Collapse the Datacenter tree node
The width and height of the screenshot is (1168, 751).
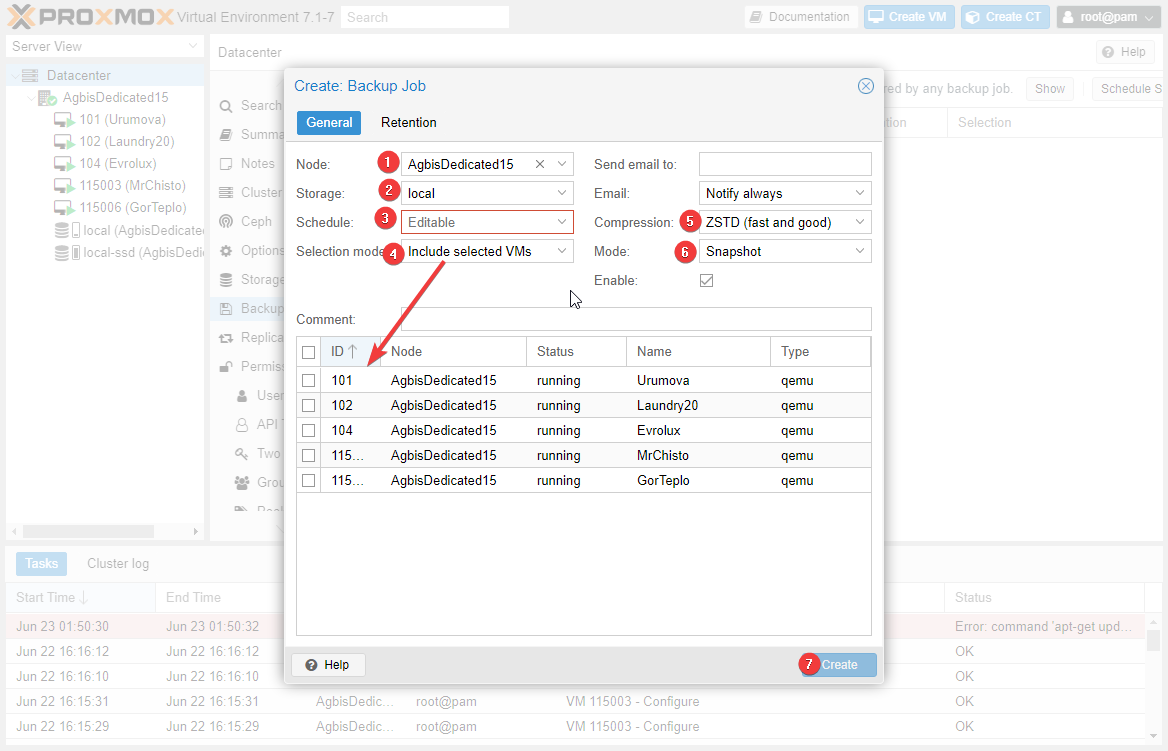pos(15,76)
